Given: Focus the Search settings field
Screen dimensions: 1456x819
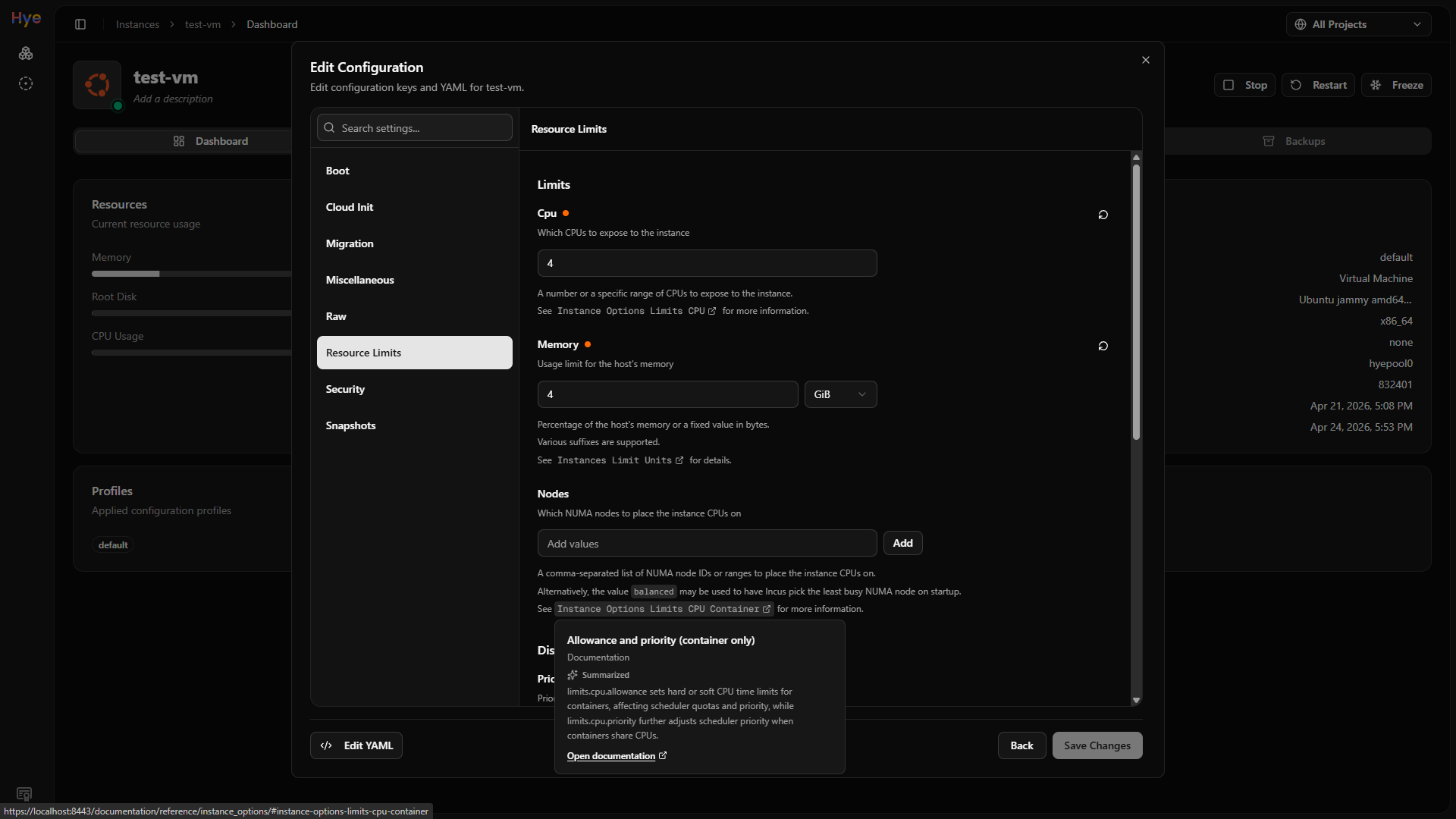Looking at the screenshot, I should click(414, 127).
